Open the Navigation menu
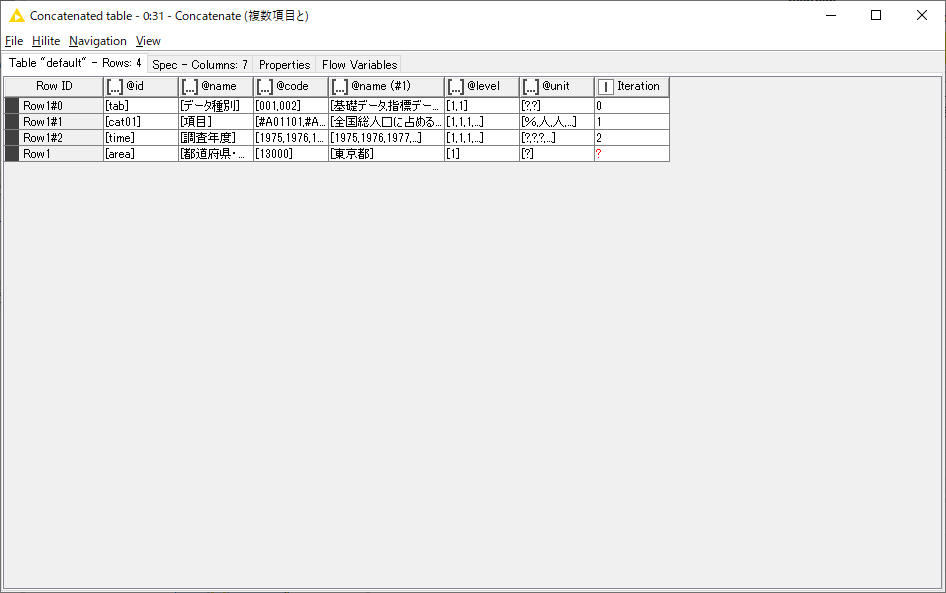This screenshot has width=946, height=593. click(98, 41)
